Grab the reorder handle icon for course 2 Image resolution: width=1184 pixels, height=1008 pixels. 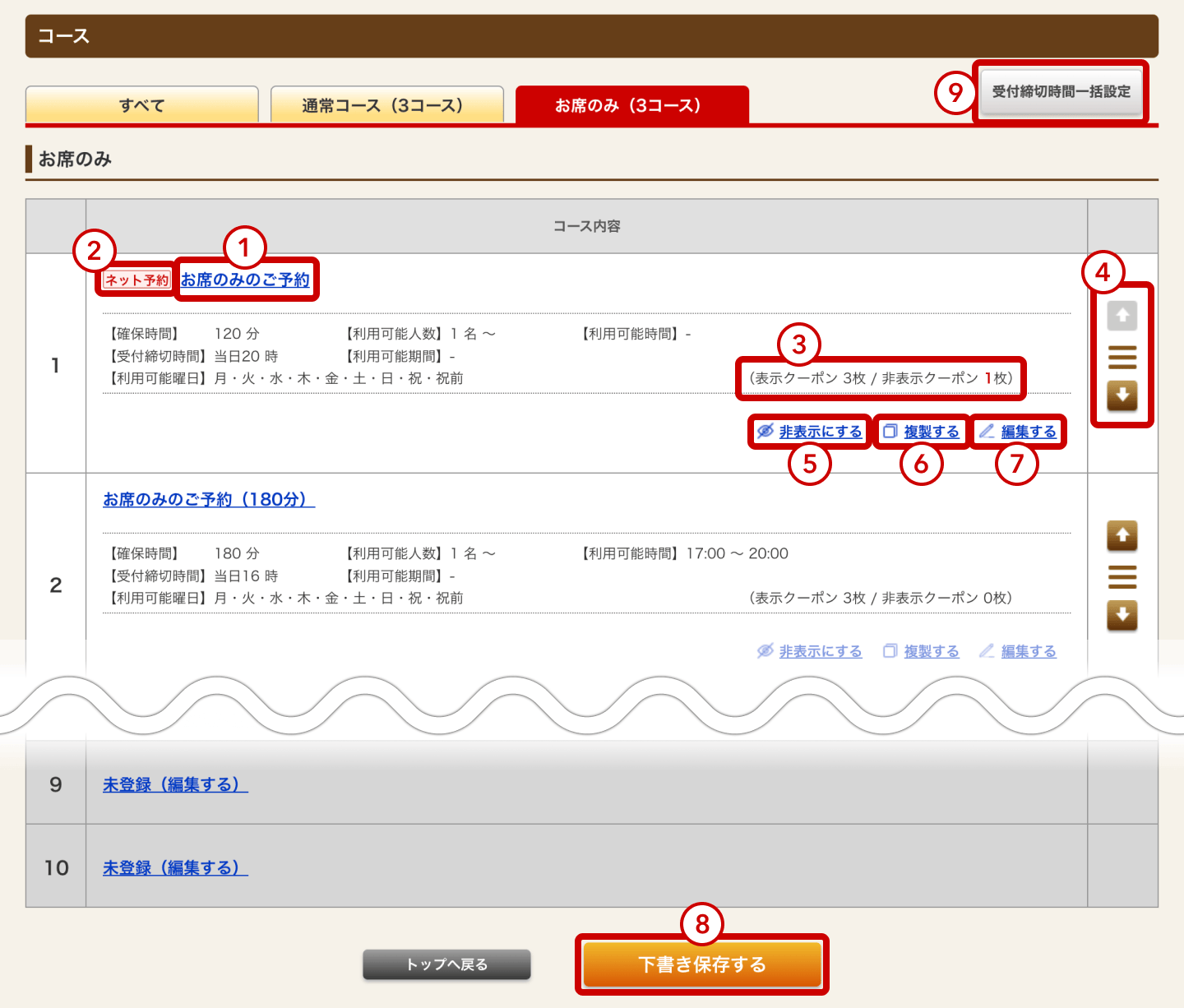(x=1122, y=576)
